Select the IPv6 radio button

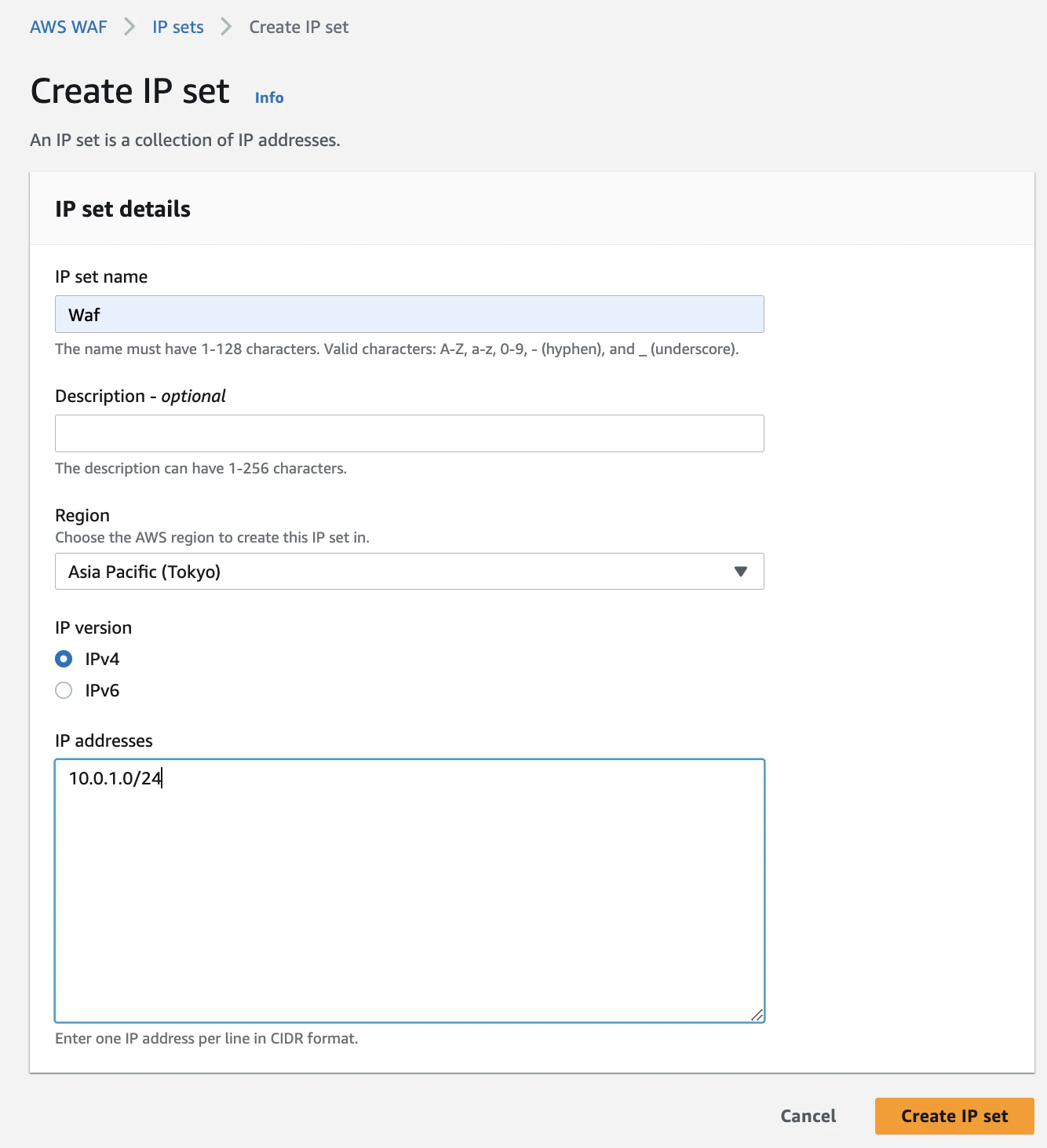[x=64, y=690]
